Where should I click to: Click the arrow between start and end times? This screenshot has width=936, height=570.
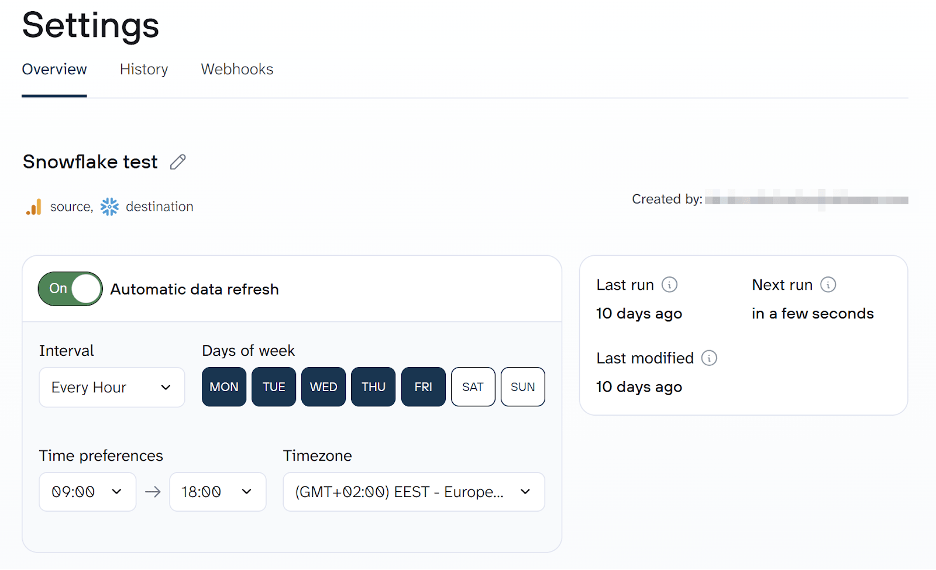pos(153,492)
